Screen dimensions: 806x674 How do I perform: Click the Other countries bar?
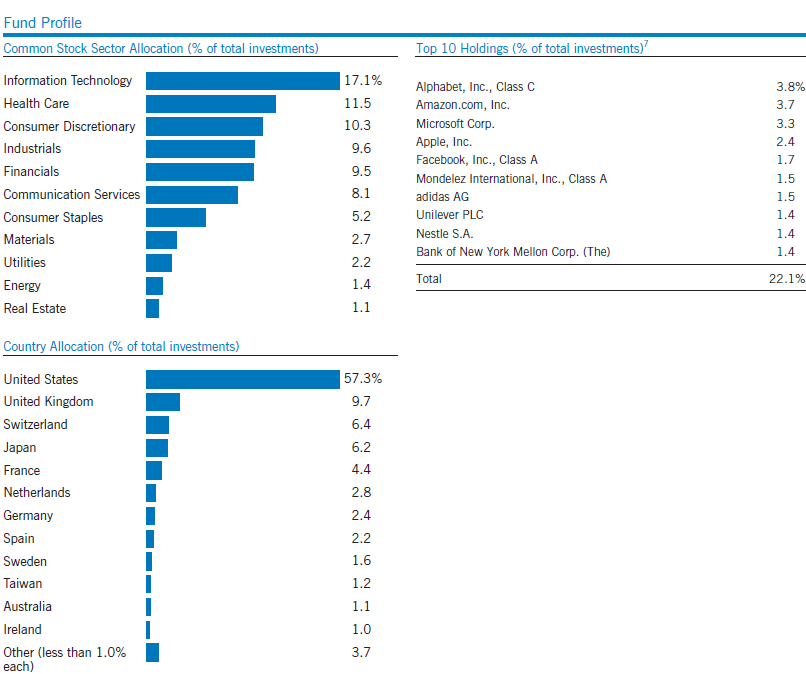coord(152,652)
